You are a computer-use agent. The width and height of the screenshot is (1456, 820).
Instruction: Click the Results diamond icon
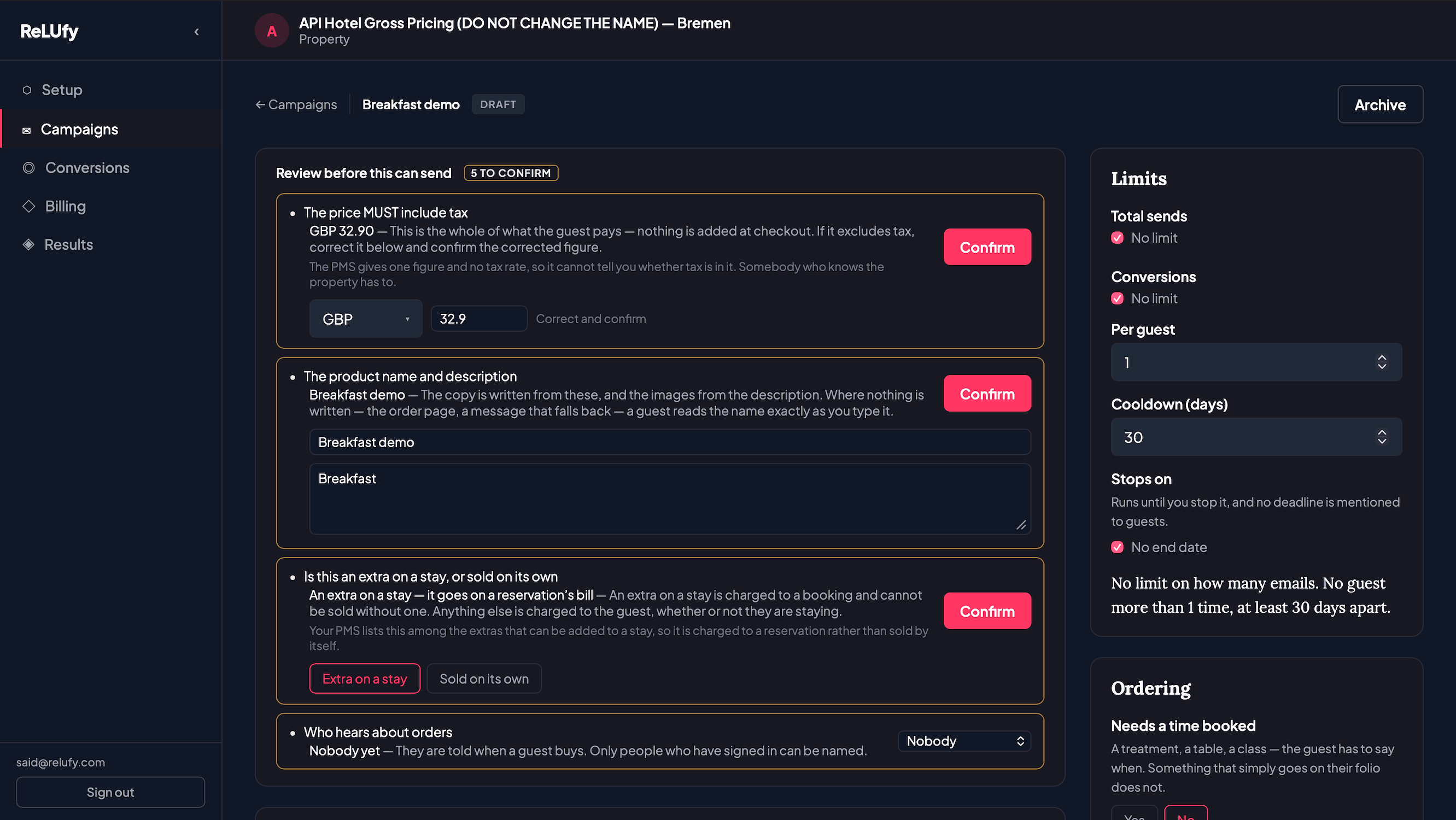point(28,245)
